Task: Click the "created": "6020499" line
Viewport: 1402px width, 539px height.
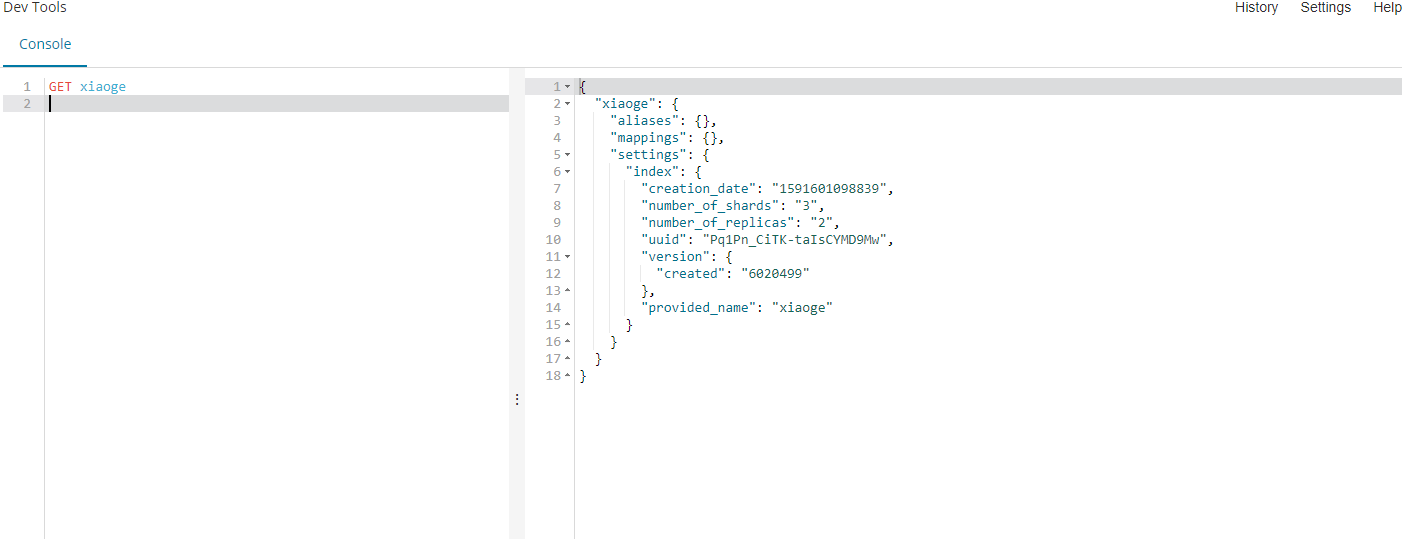Action: pos(732,274)
